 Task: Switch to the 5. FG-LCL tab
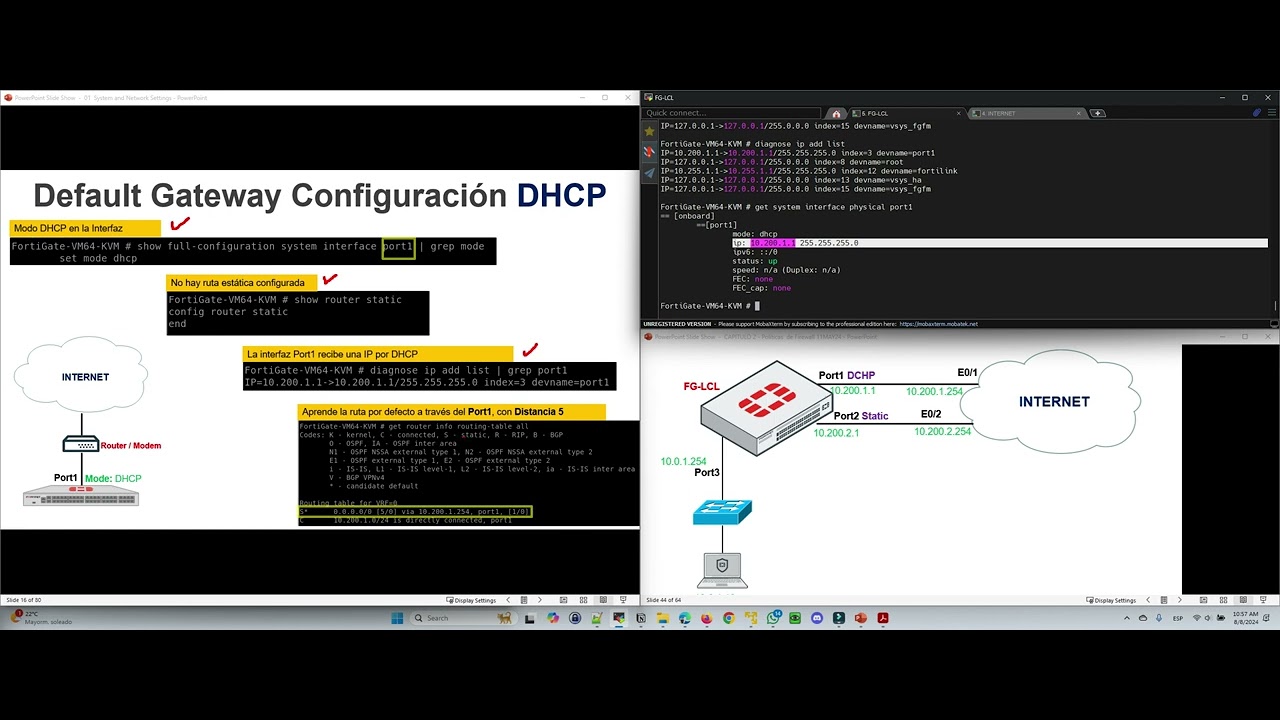905,113
